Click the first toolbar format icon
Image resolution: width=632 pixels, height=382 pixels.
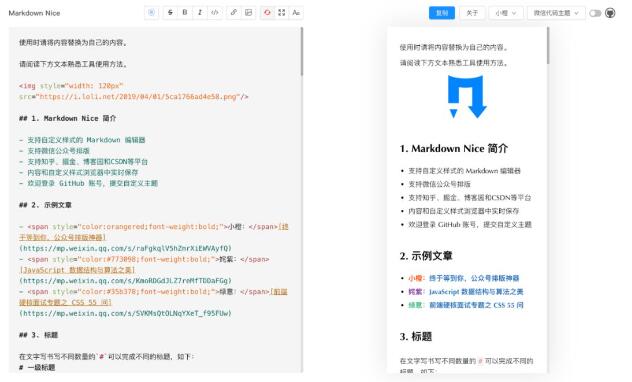point(152,12)
